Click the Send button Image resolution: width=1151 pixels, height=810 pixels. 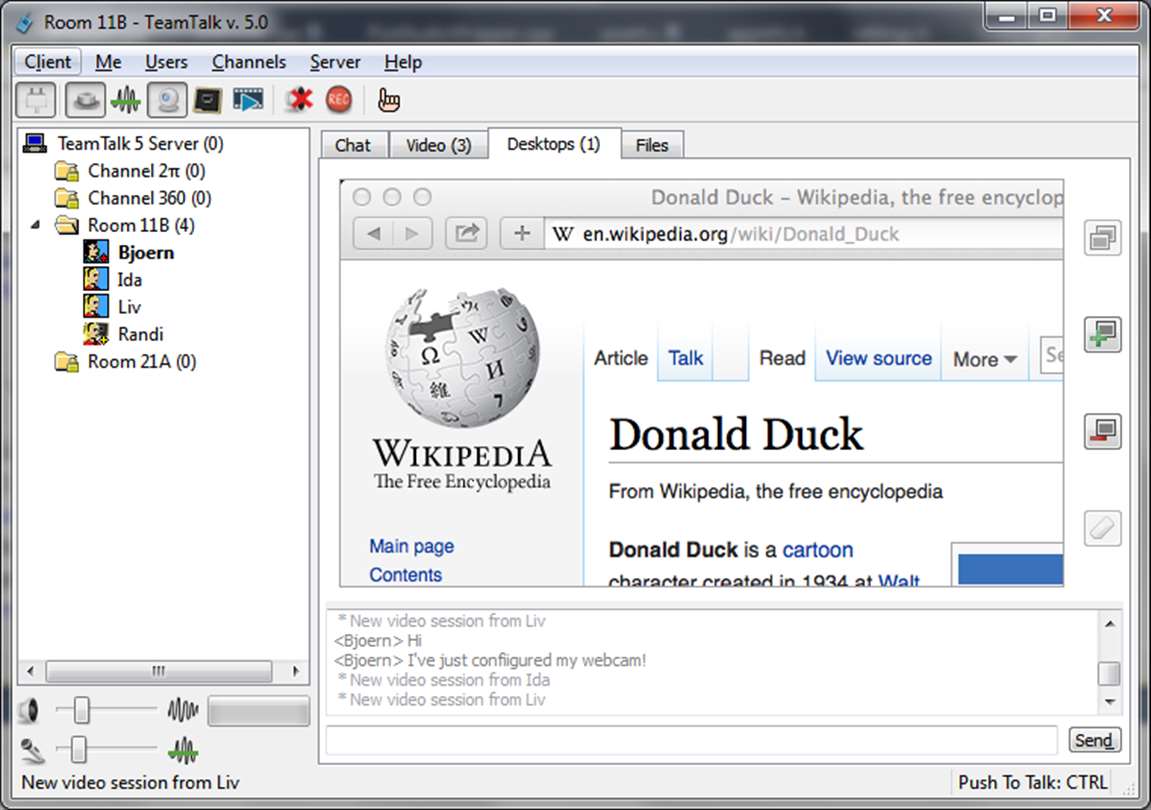1094,740
